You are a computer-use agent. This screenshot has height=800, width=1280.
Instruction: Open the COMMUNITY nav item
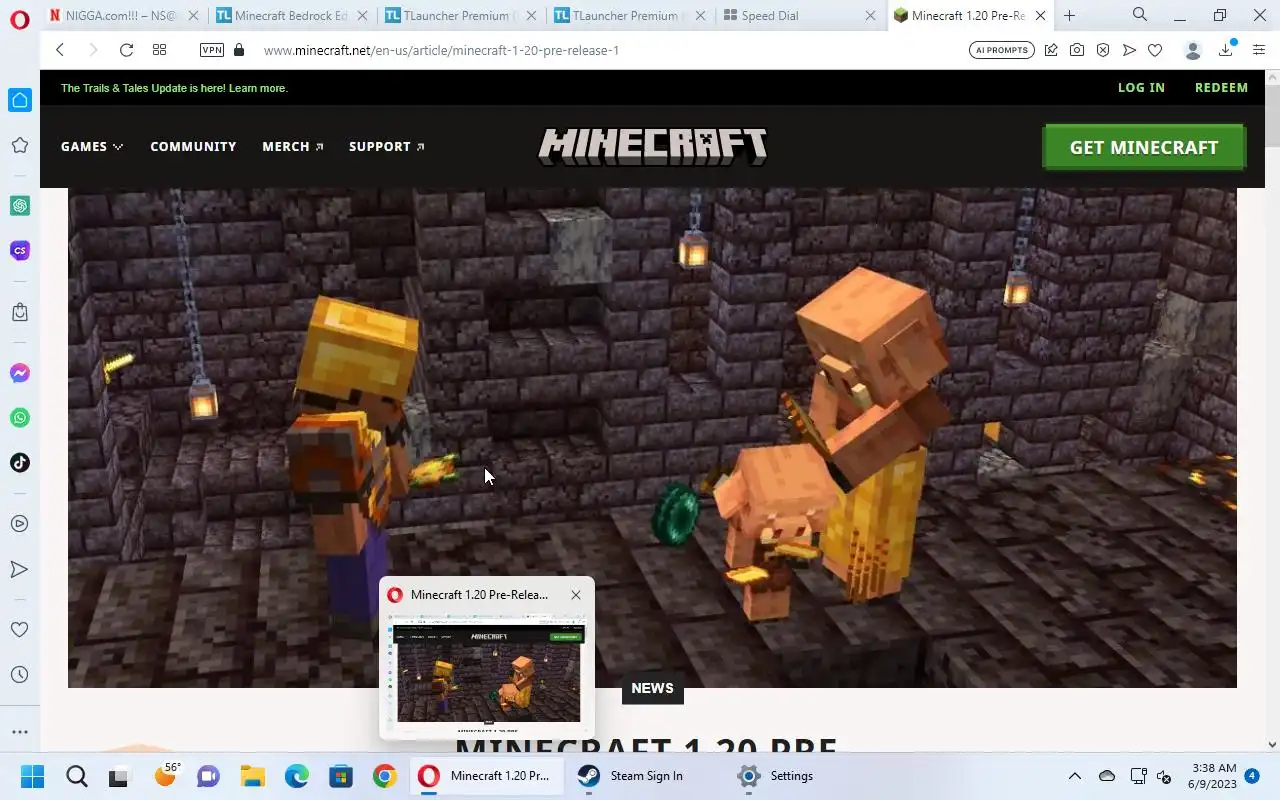[193, 146]
